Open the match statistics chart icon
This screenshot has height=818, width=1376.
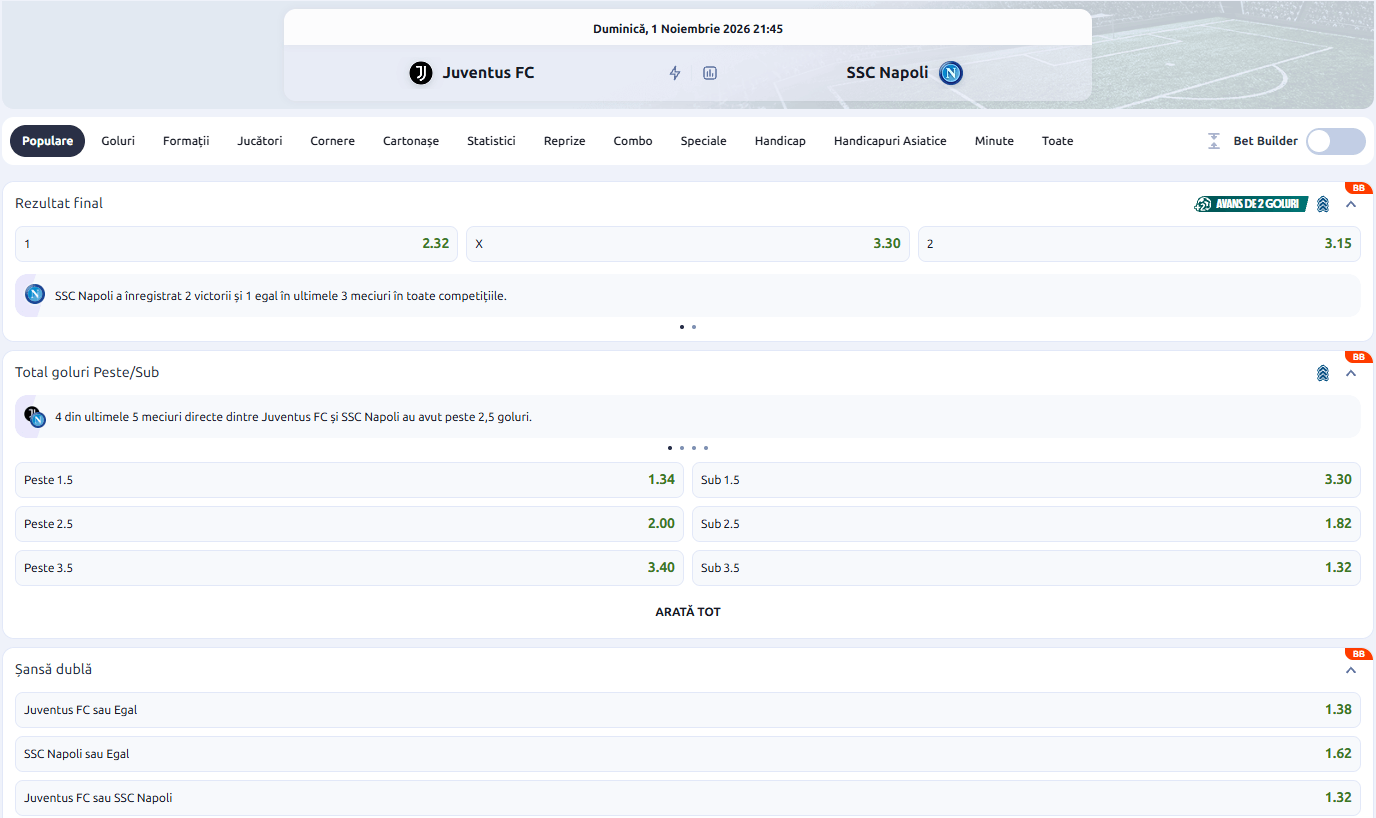[710, 73]
